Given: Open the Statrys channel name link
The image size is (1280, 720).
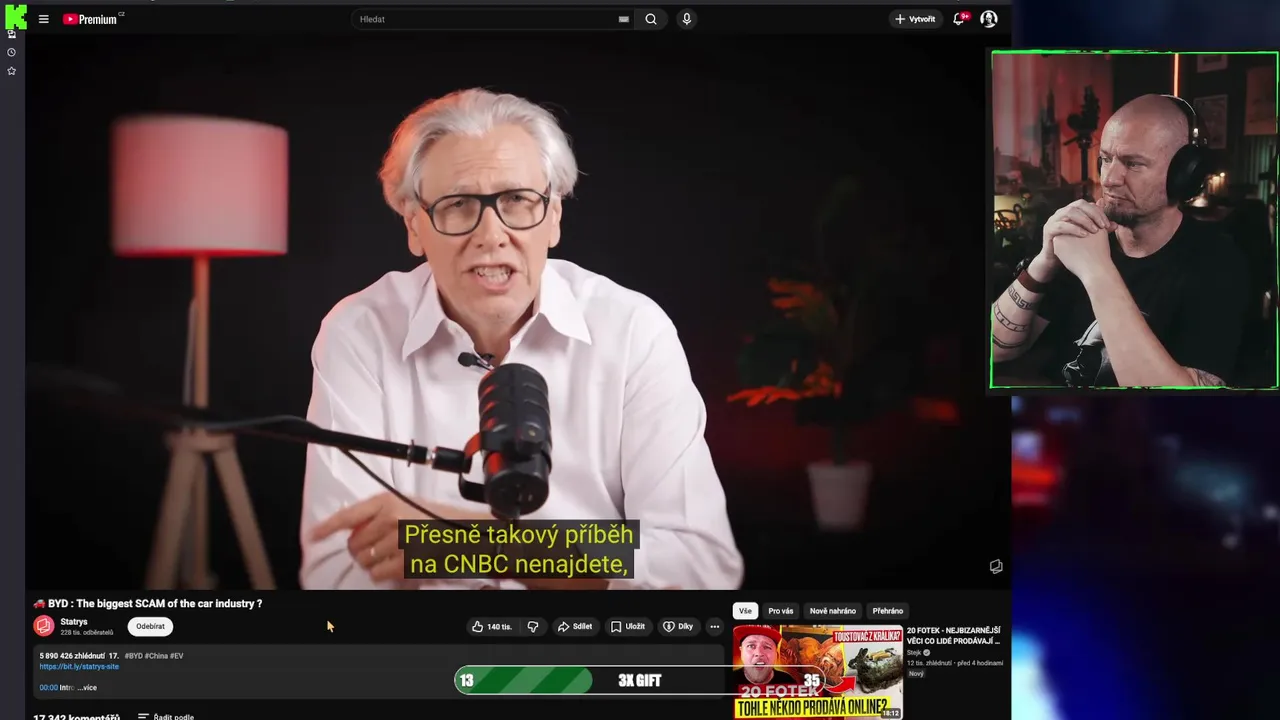Looking at the screenshot, I should coord(74,622).
